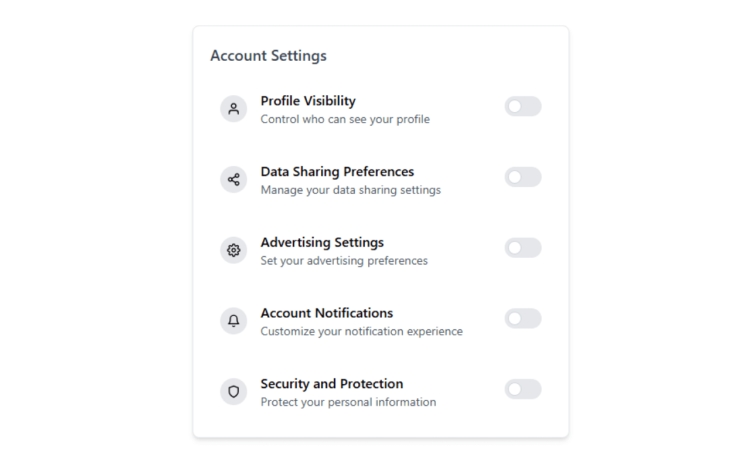Image resolution: width=750 pixels, height=469 pixels.
Task: Enable Account Notifications toggle
Action: point(523,318)
